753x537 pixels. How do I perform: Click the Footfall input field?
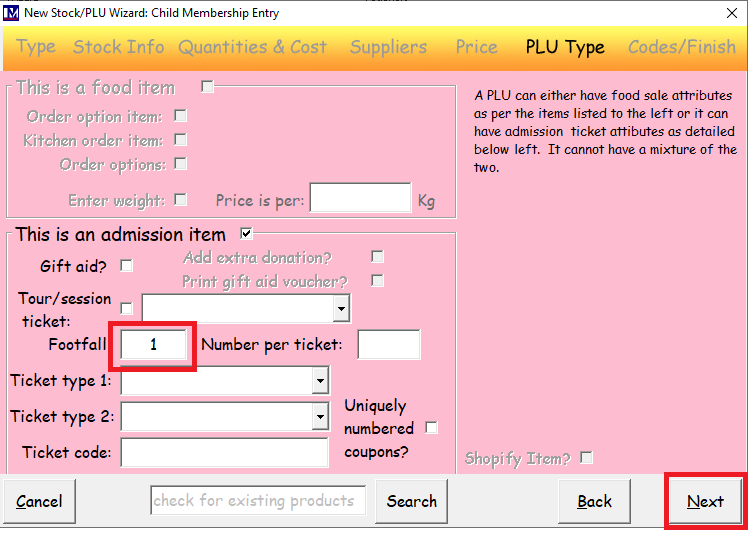tap(153, 344)
